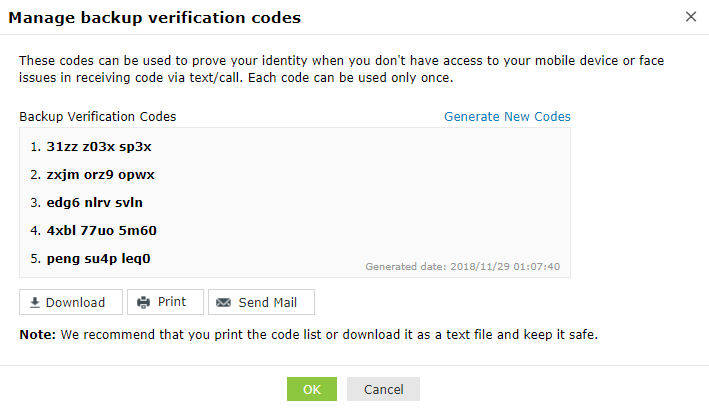Select backup code 31zz z03x sp3x
The height and width of the screenshot is (410, 709).
pyautogui.click(x=98, y=147)
